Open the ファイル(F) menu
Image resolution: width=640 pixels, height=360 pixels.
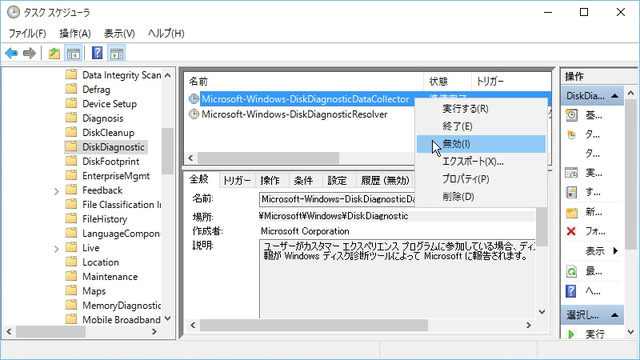point(27,33)
